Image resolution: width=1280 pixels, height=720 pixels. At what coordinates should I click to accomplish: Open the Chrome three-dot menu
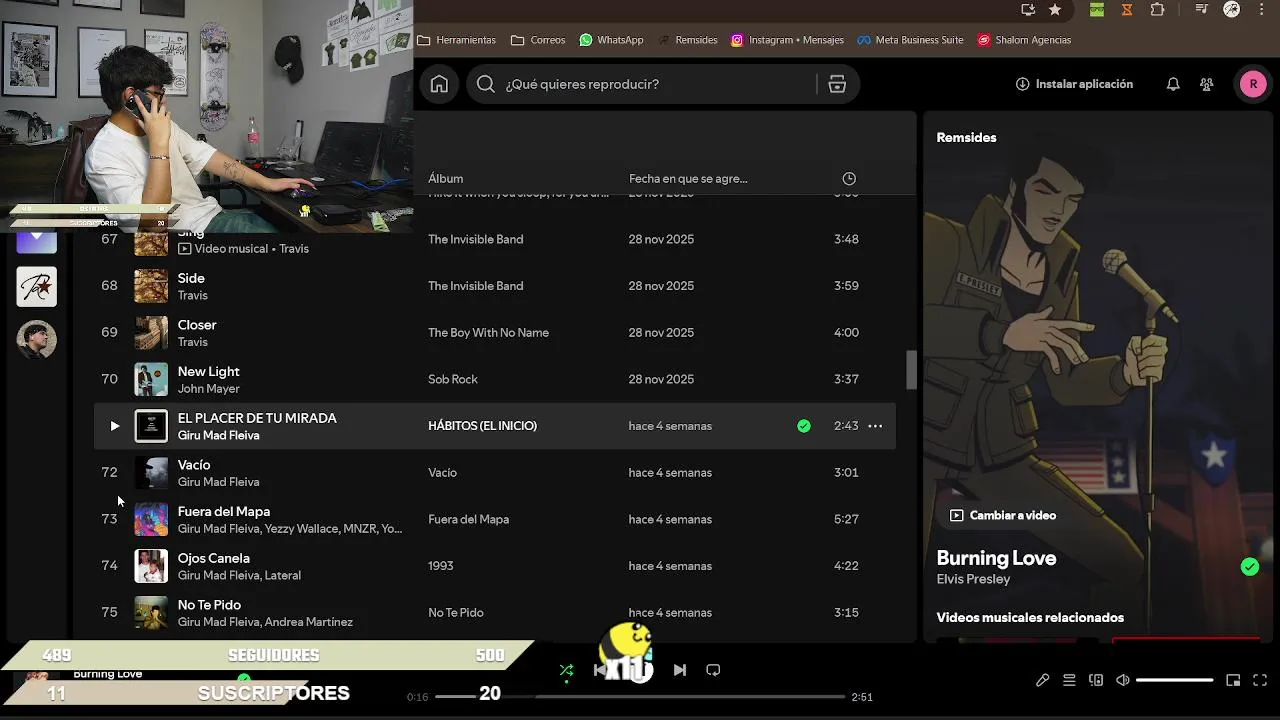pyautogui.click(x=1263, y=10)
